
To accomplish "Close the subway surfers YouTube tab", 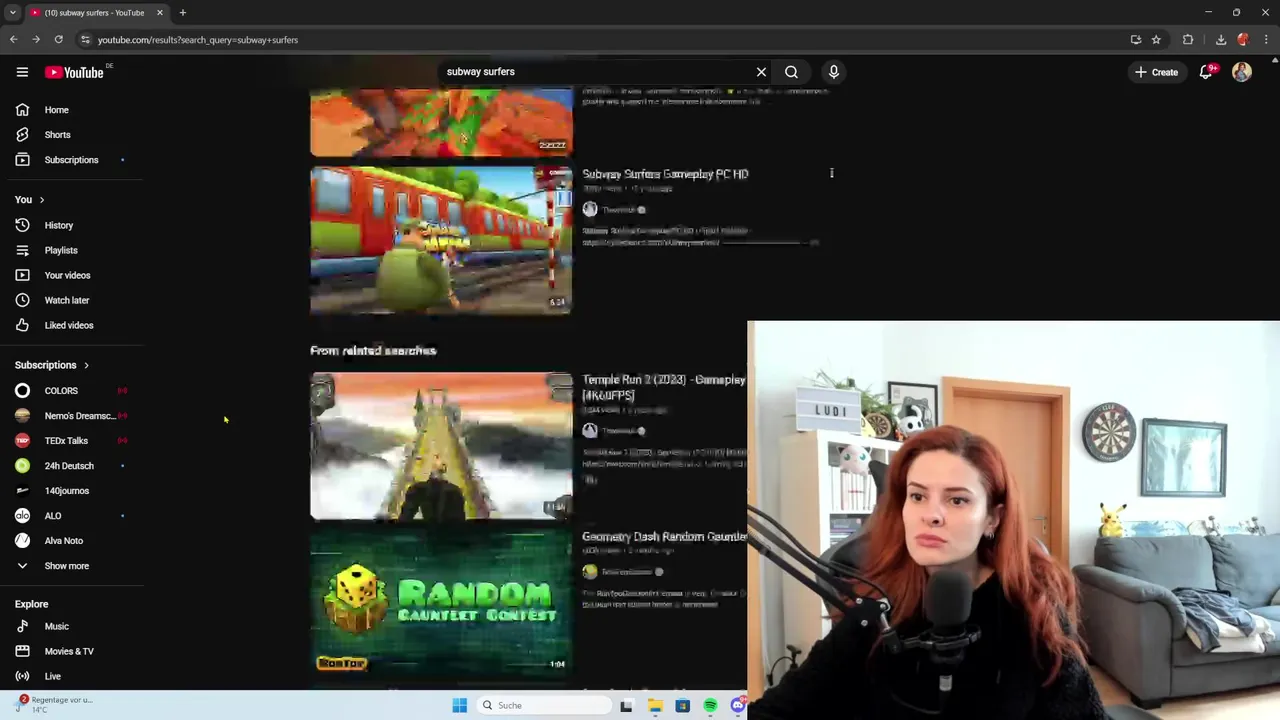I will tap(159, 13).
